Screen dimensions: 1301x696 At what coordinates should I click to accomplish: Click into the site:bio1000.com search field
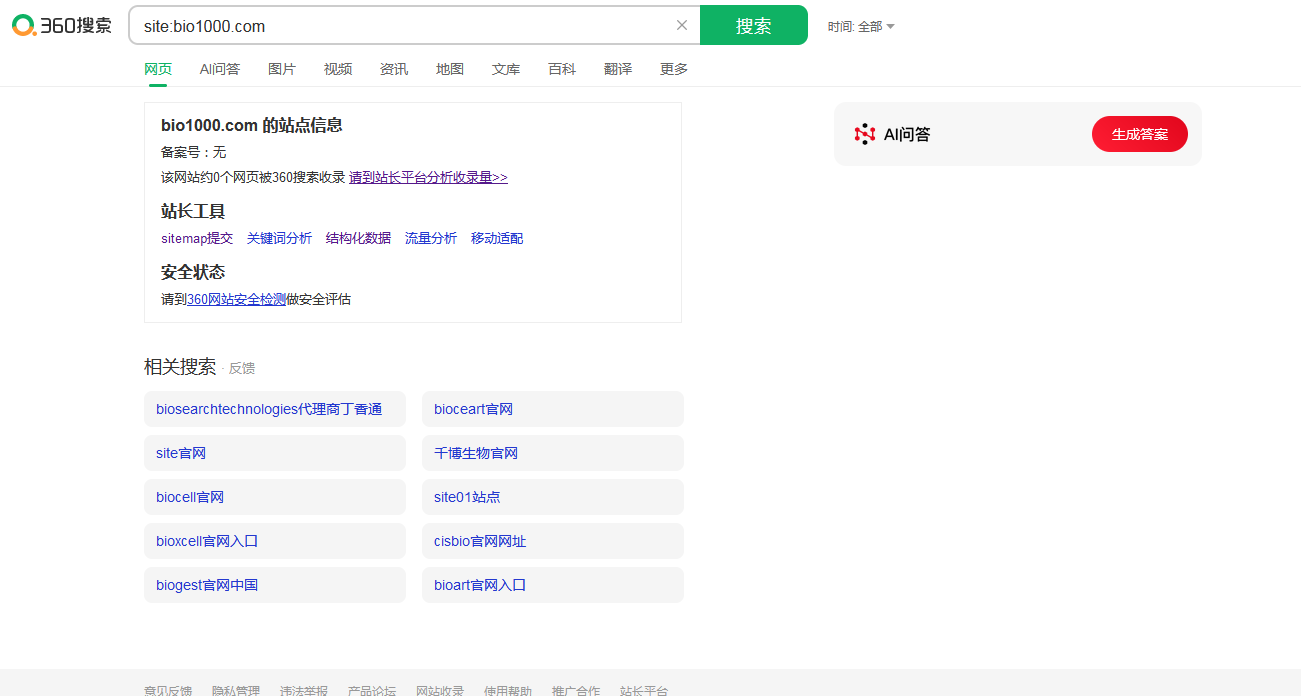coord(400,26)
